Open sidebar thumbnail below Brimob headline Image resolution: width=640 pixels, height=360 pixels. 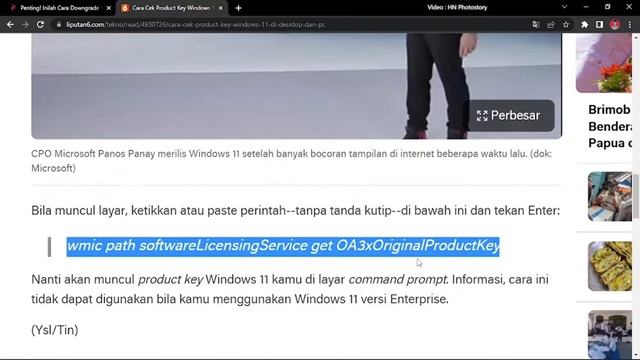point(610,197)
